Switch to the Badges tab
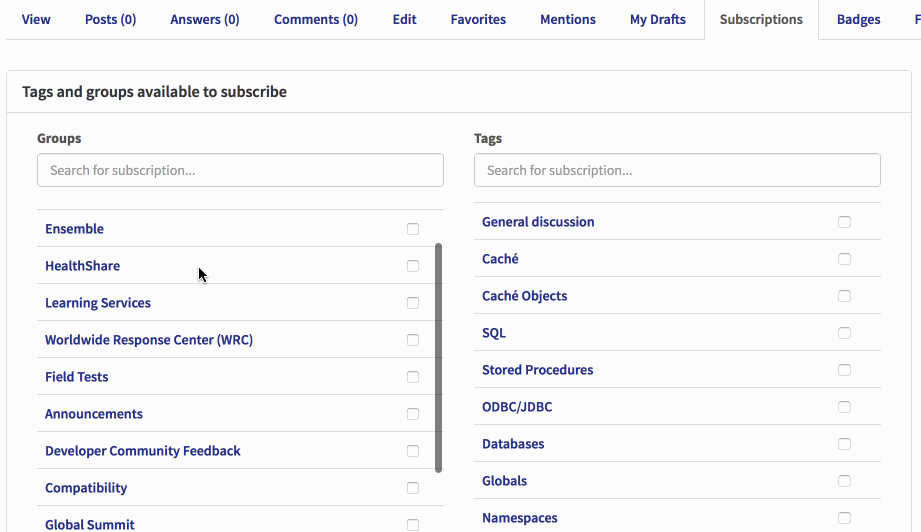 (x=858, y=19)
